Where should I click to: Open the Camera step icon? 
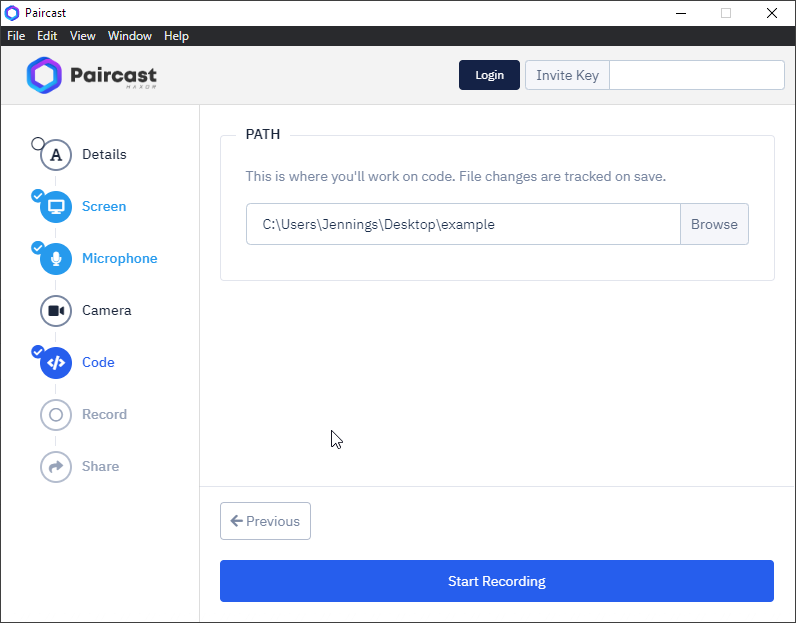pos(56,311)
